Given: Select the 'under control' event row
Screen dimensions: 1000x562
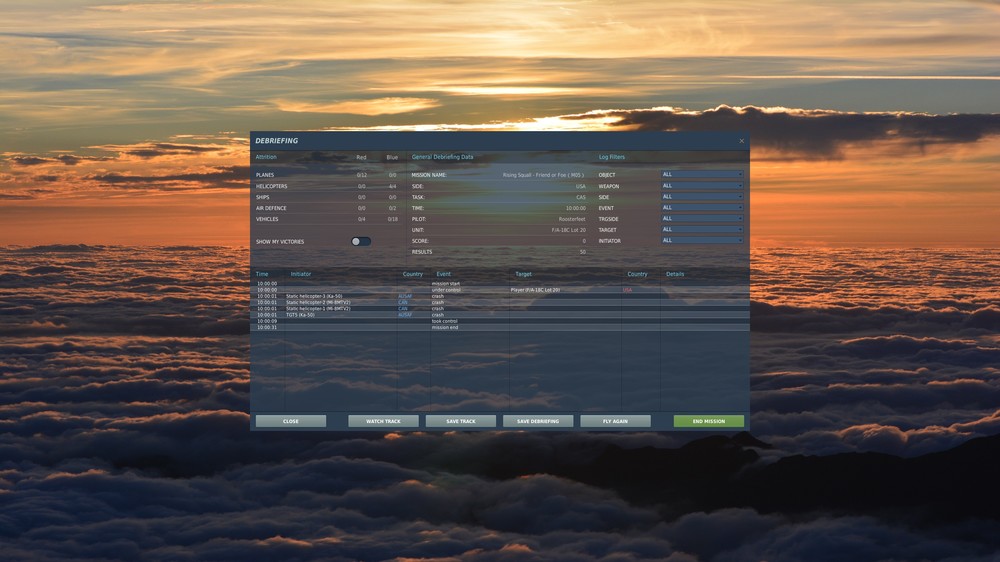Looking at the screenshot, I should coord(500,290).
